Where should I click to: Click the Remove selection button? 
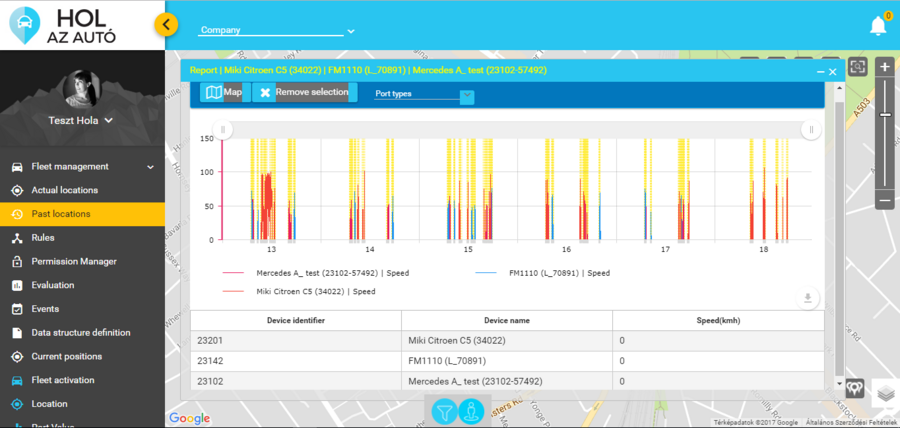point(304,93)
